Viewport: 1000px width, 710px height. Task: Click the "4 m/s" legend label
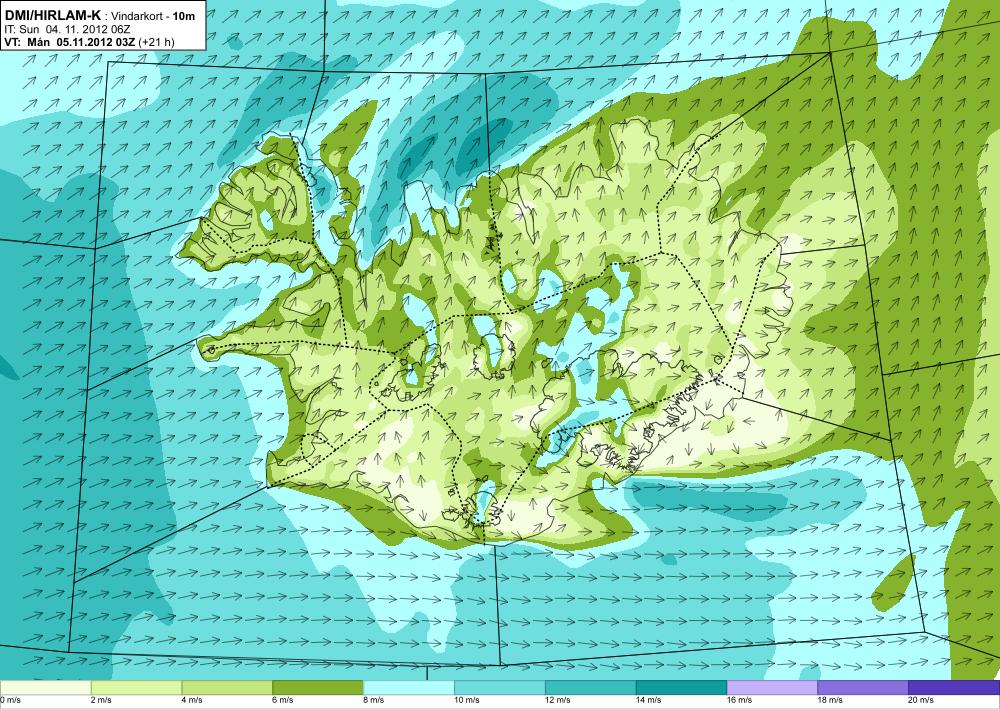pos(193,700)
